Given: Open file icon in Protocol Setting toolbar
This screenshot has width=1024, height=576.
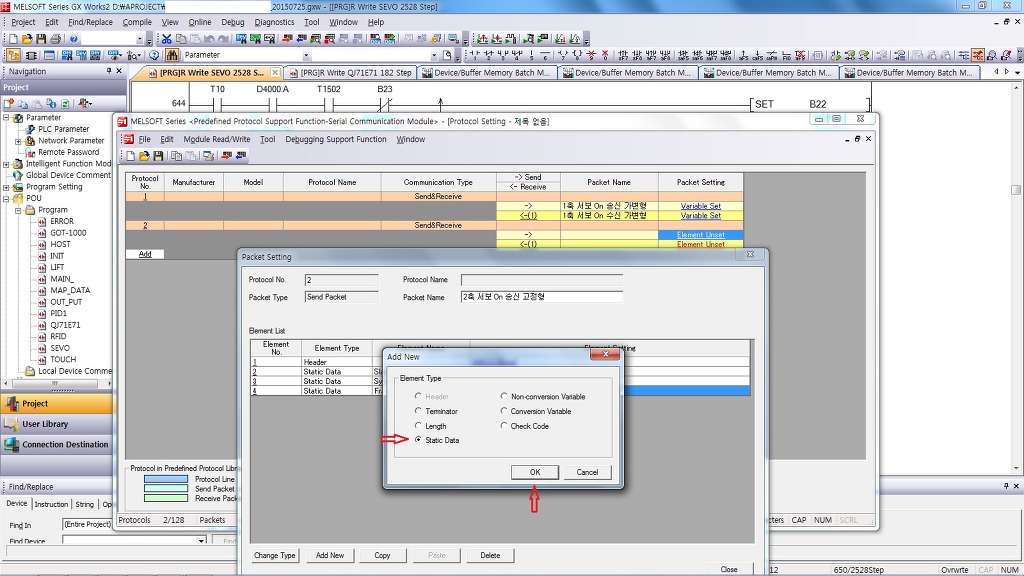Looking at the screenshot, I should 144,156.
